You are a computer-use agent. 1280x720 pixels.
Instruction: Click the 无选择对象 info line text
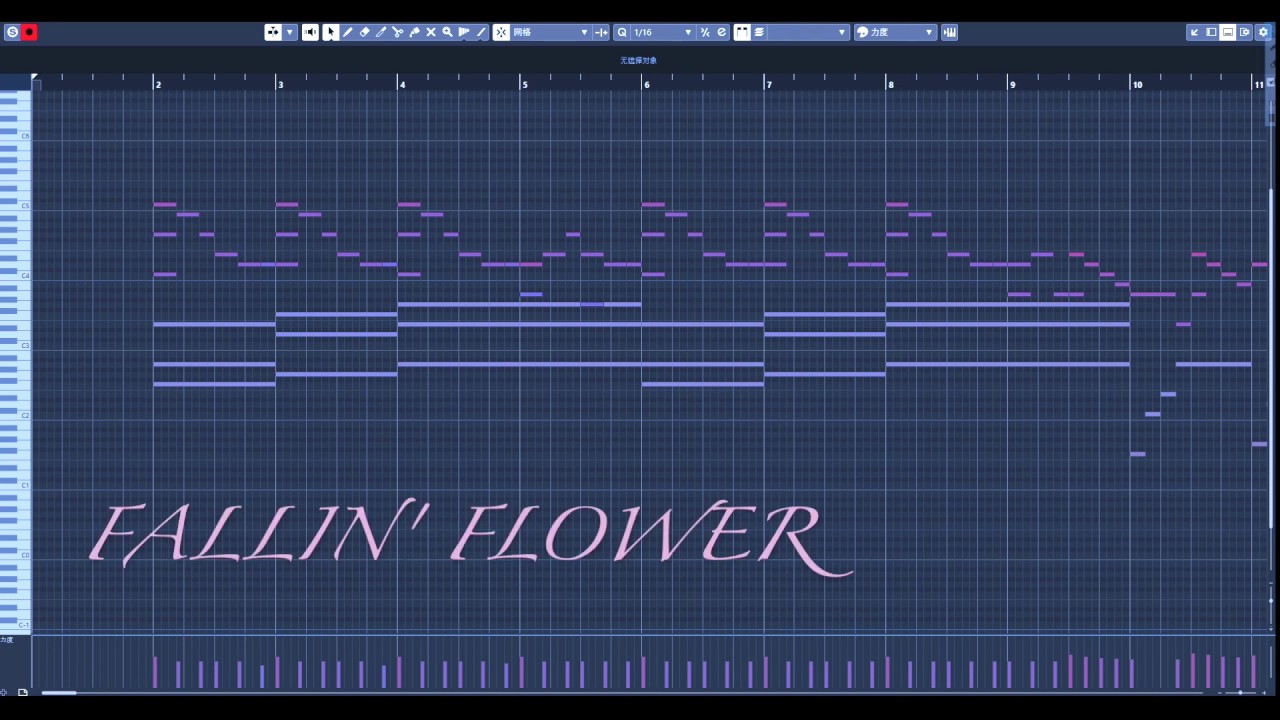tap(638, 60)
